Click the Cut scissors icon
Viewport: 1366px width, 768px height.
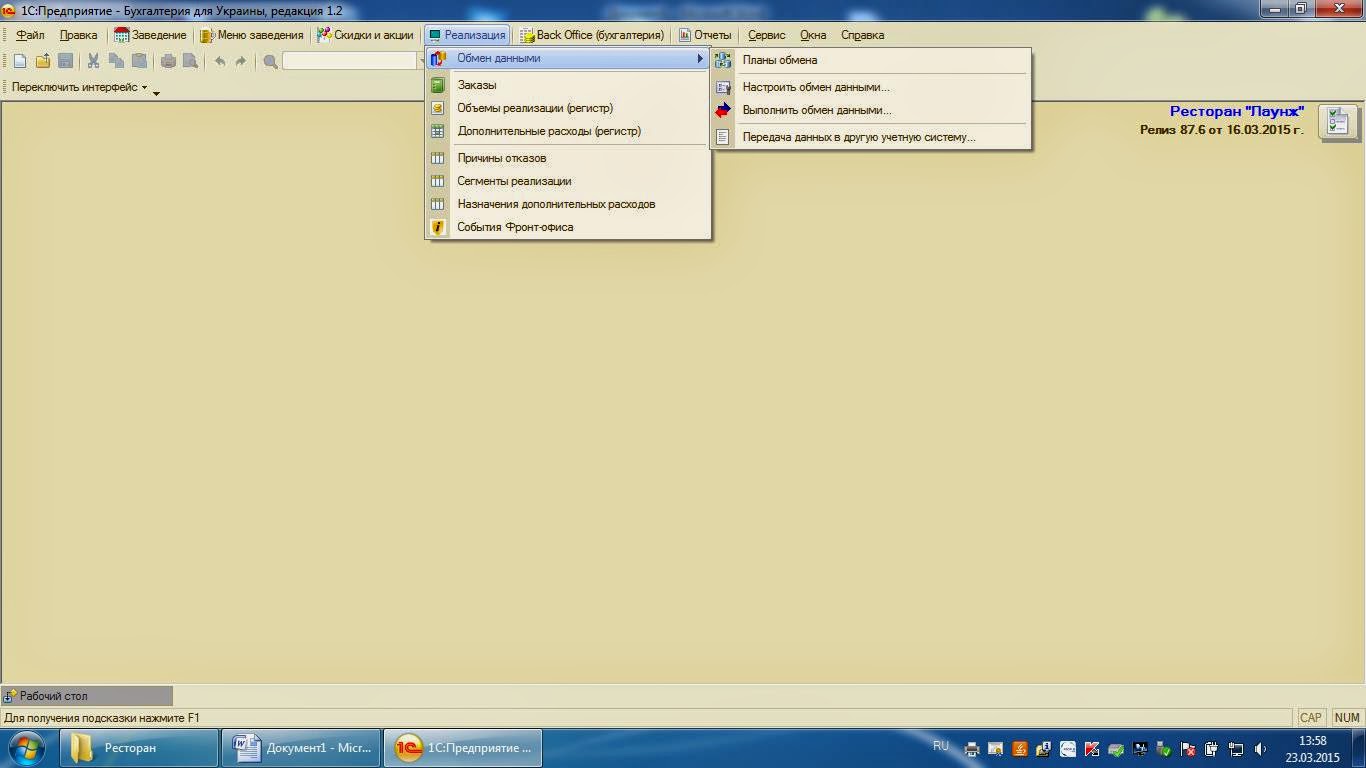pos(93,61)
